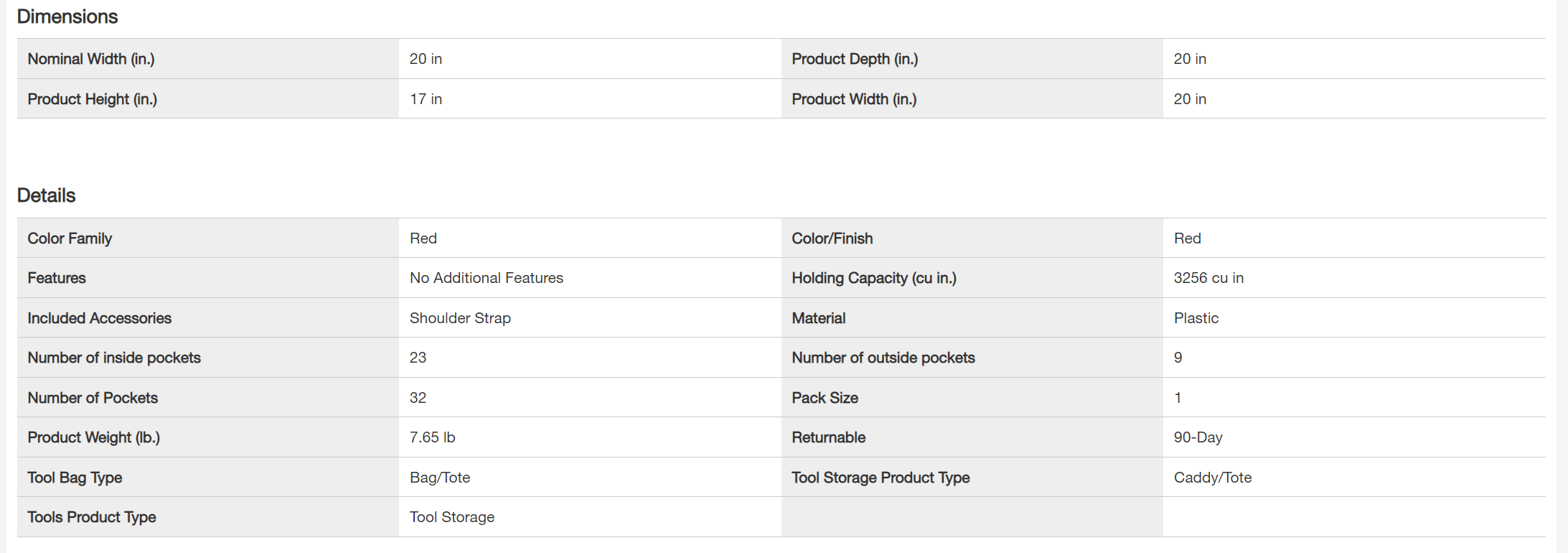Click Number of outside pockets label
This screenshot has height=553, width=1568.
(x=883, y=358)
